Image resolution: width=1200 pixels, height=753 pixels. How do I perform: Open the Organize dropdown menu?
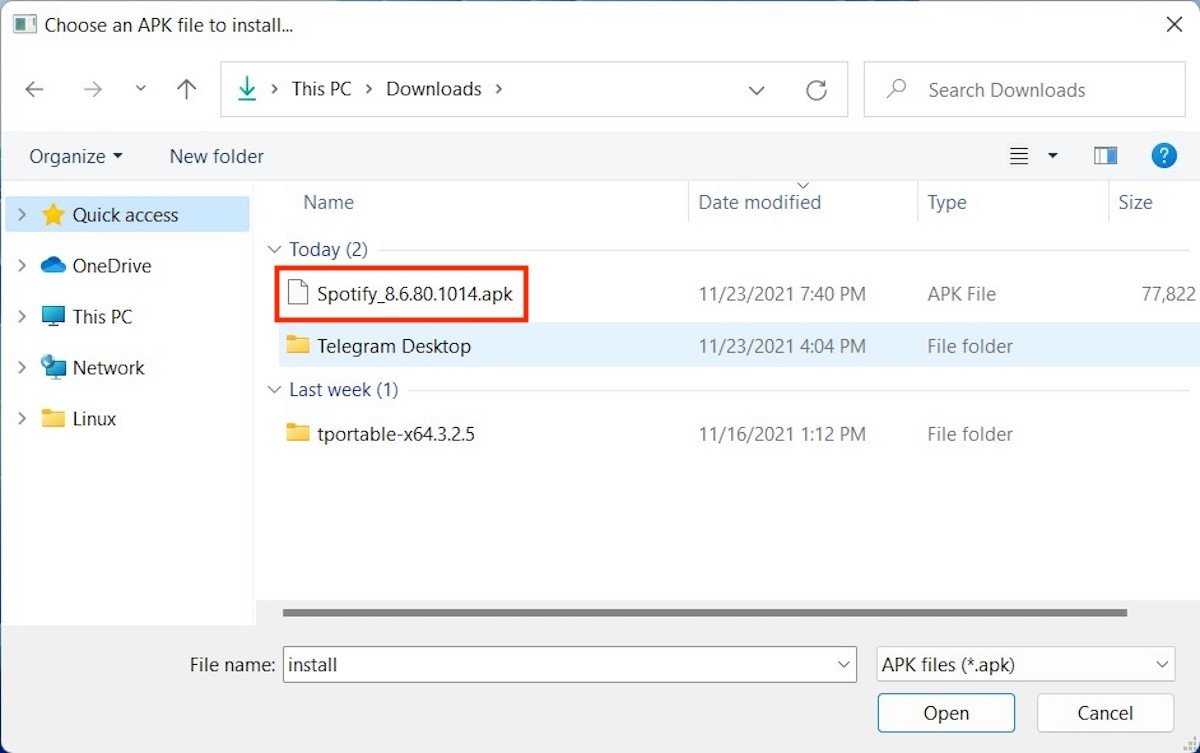coord(76,156)
